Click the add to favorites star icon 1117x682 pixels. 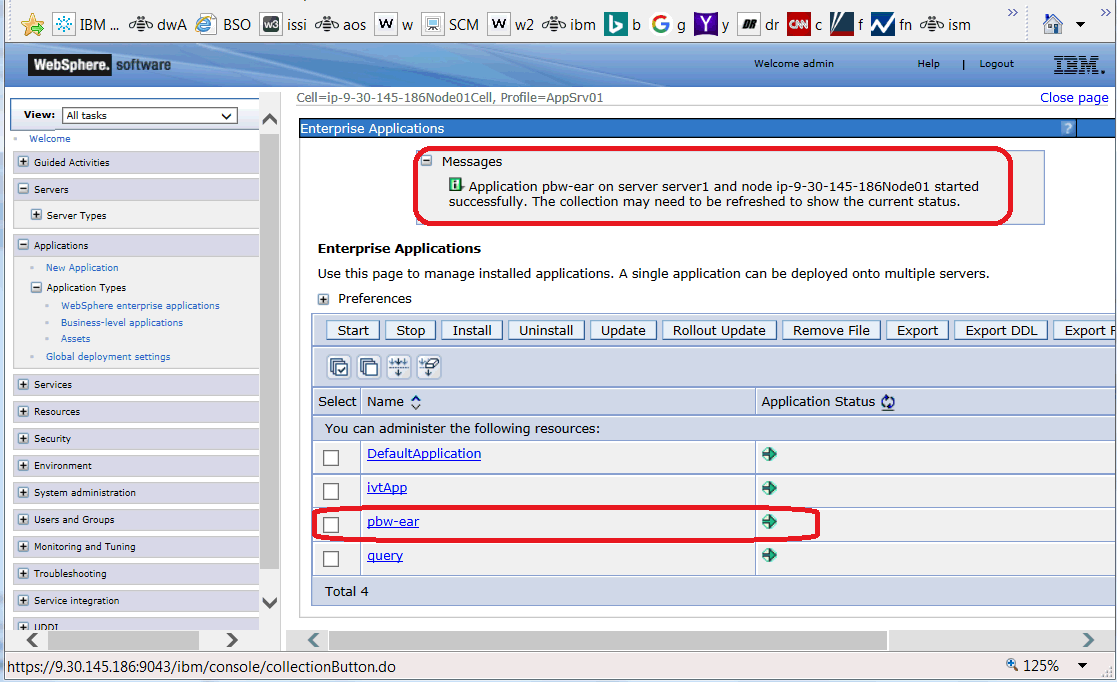pos(32,26)
